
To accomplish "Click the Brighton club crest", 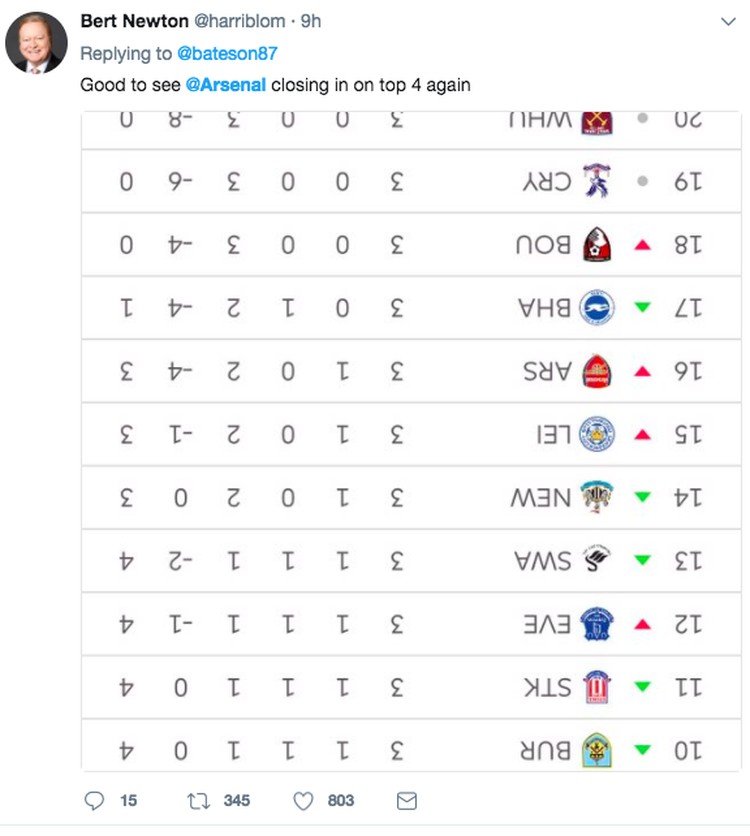I will tap(597, 307).
